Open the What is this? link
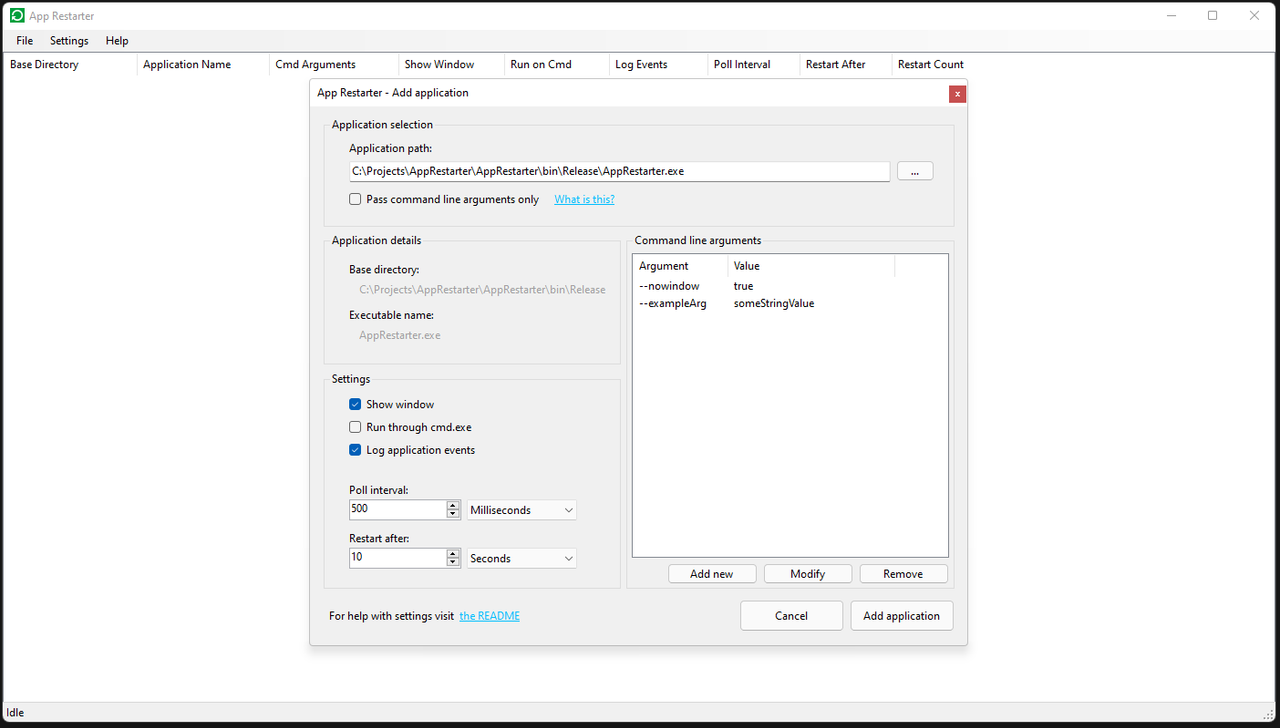The width and height of the screenshot is (1280, 728). tap(584, 199)
